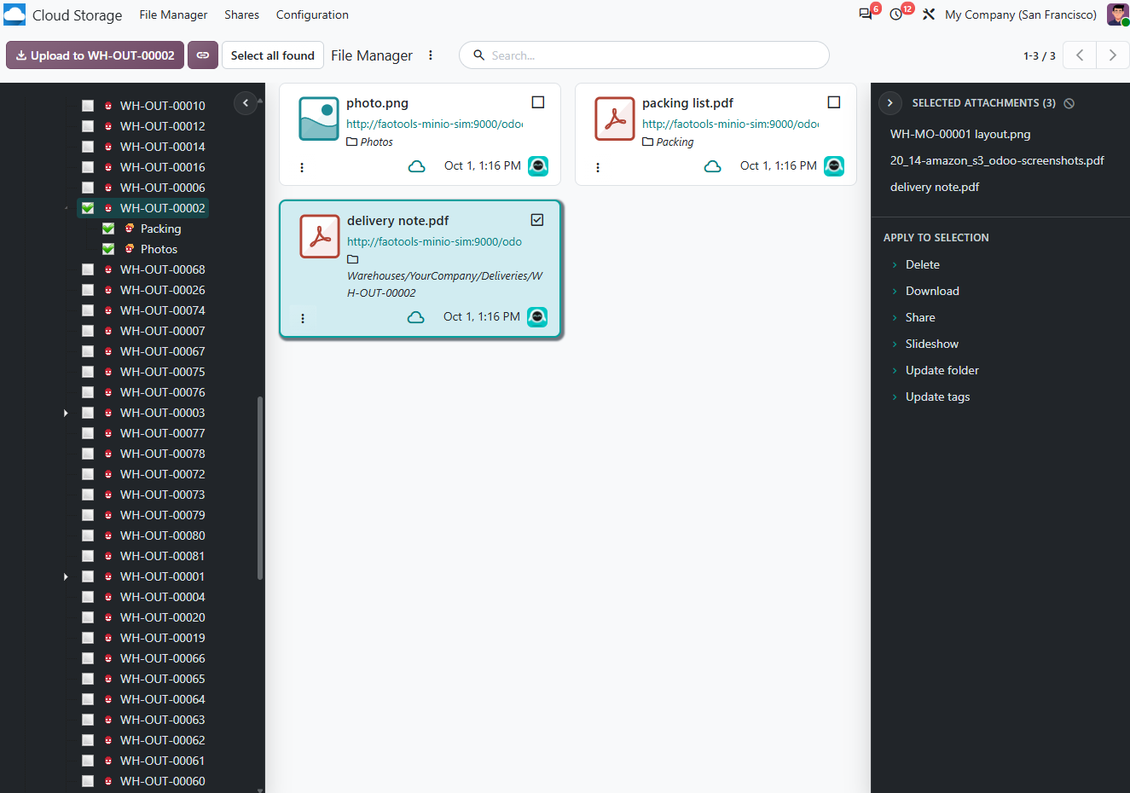This screenshot has height=793, width=1130.
Task: Check the WH-OUT-00010 folder checkbox
Action: pyautogui.click(x=88, y=106)
